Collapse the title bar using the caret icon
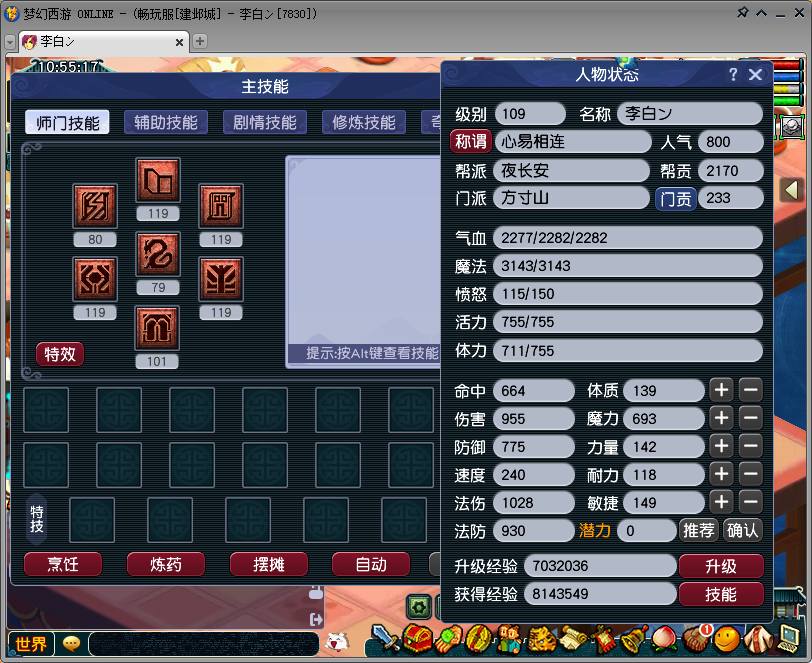The height and width of the screenshot is (663, 812). pyautogui.click(x=761, y=13)
